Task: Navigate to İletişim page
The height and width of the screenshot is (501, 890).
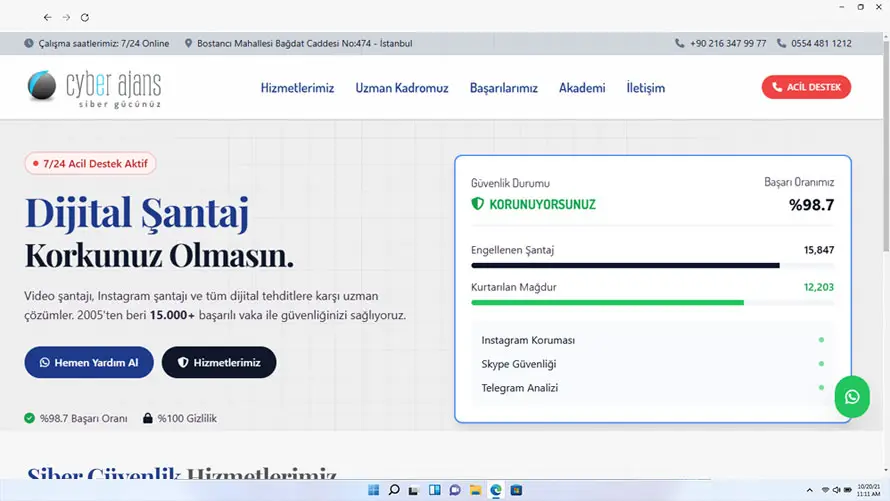Action: coord(645,88)
